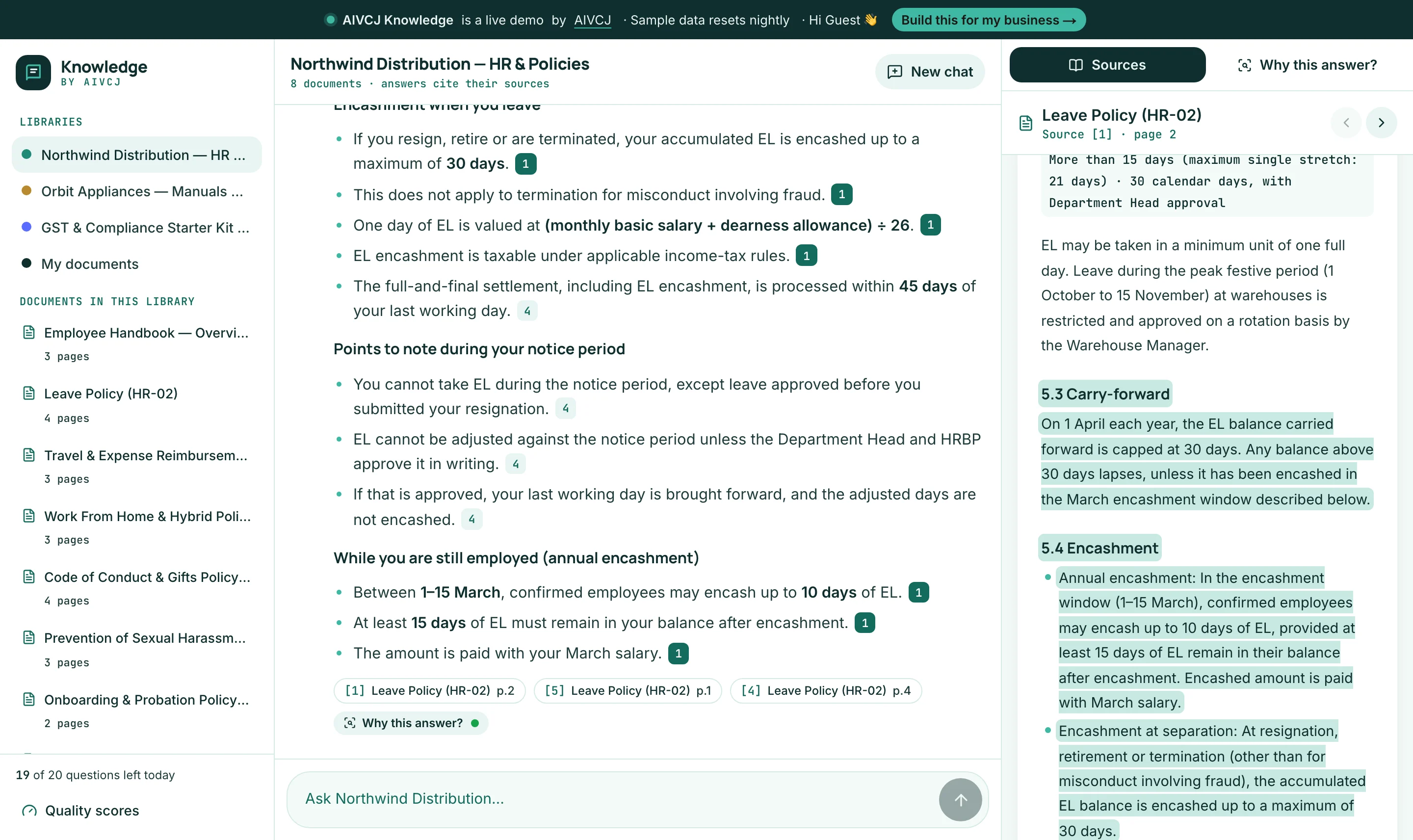Click the Ask Northwind Distribution input field
The image size is (1413, 840).
click(617, 799)
